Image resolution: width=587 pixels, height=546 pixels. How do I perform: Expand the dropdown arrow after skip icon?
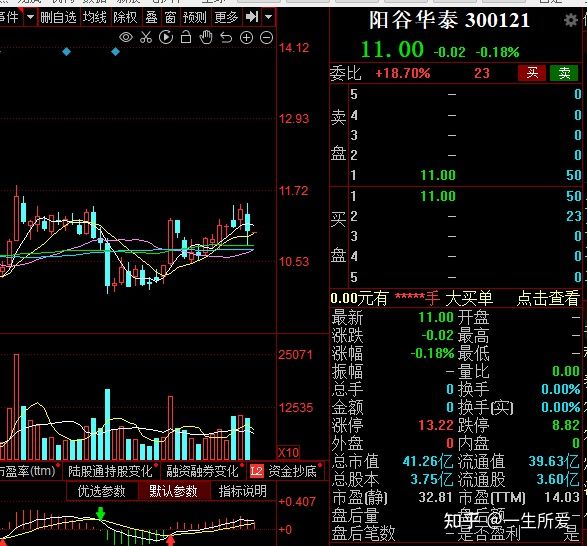point(268,17)
